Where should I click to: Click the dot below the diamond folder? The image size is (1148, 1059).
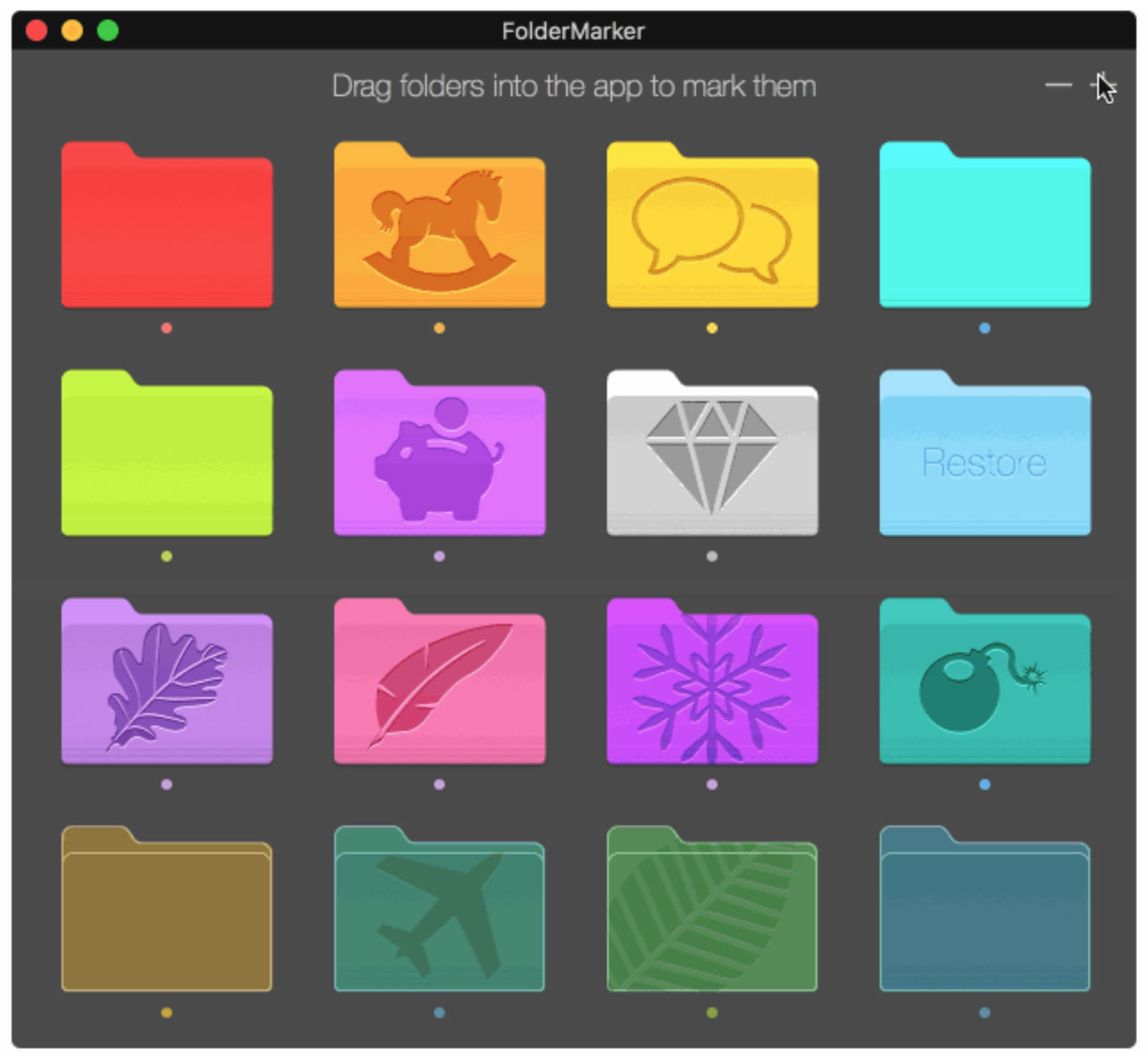click(712, 556)
